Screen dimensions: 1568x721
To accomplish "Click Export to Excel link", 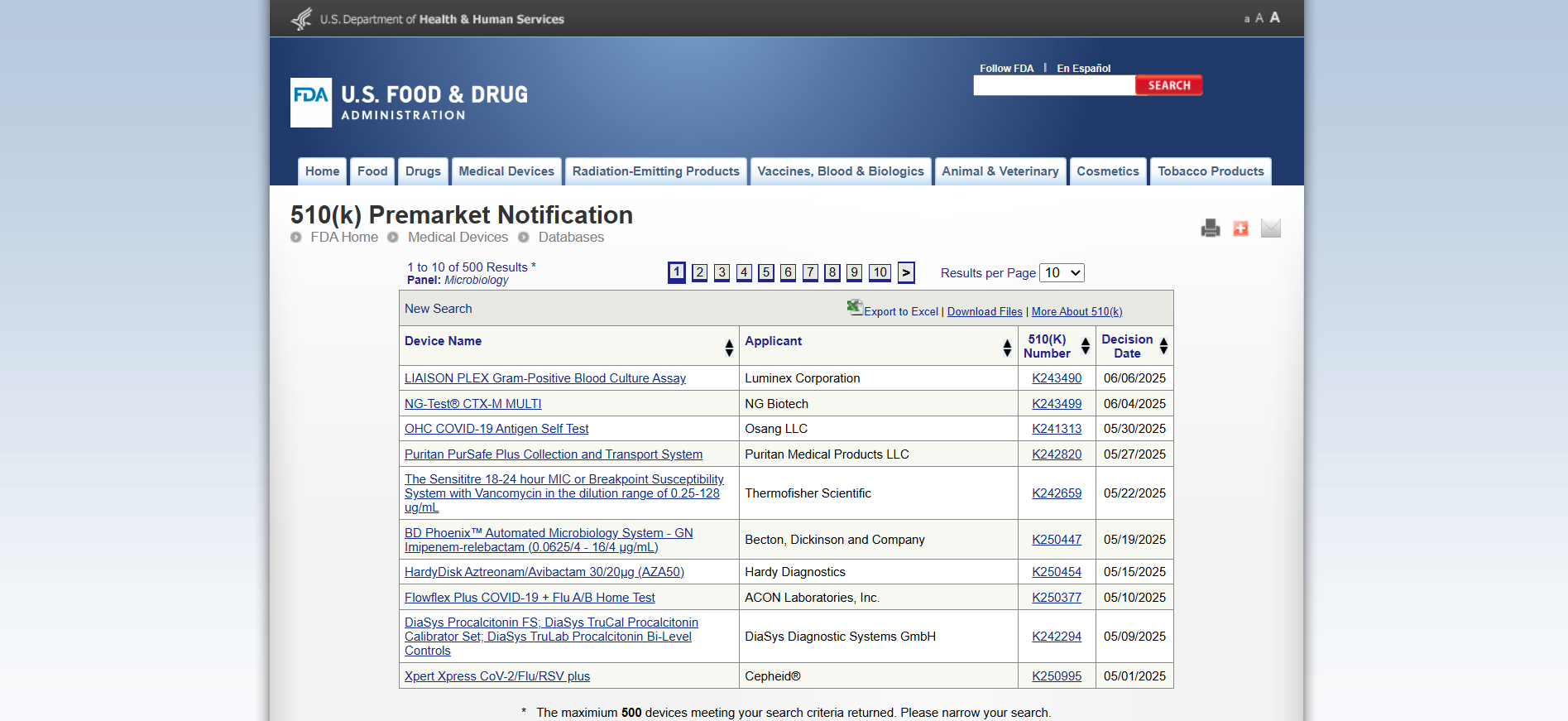I will [x=901, y=311].
